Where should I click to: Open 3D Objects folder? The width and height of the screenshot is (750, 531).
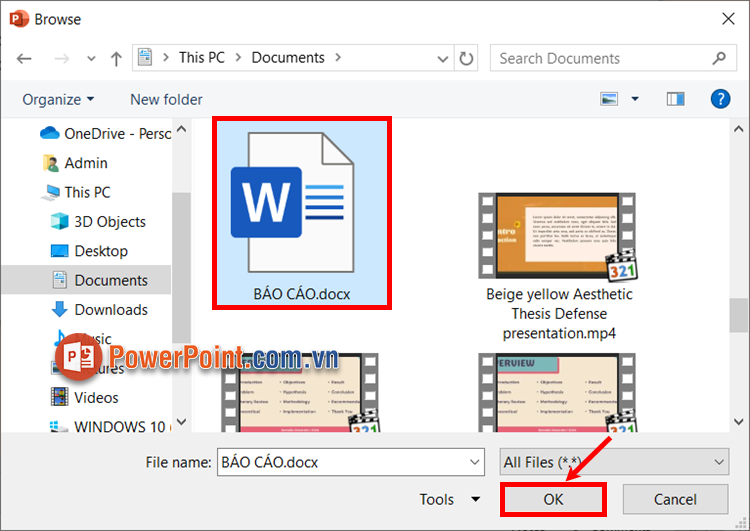click(98, 221)
